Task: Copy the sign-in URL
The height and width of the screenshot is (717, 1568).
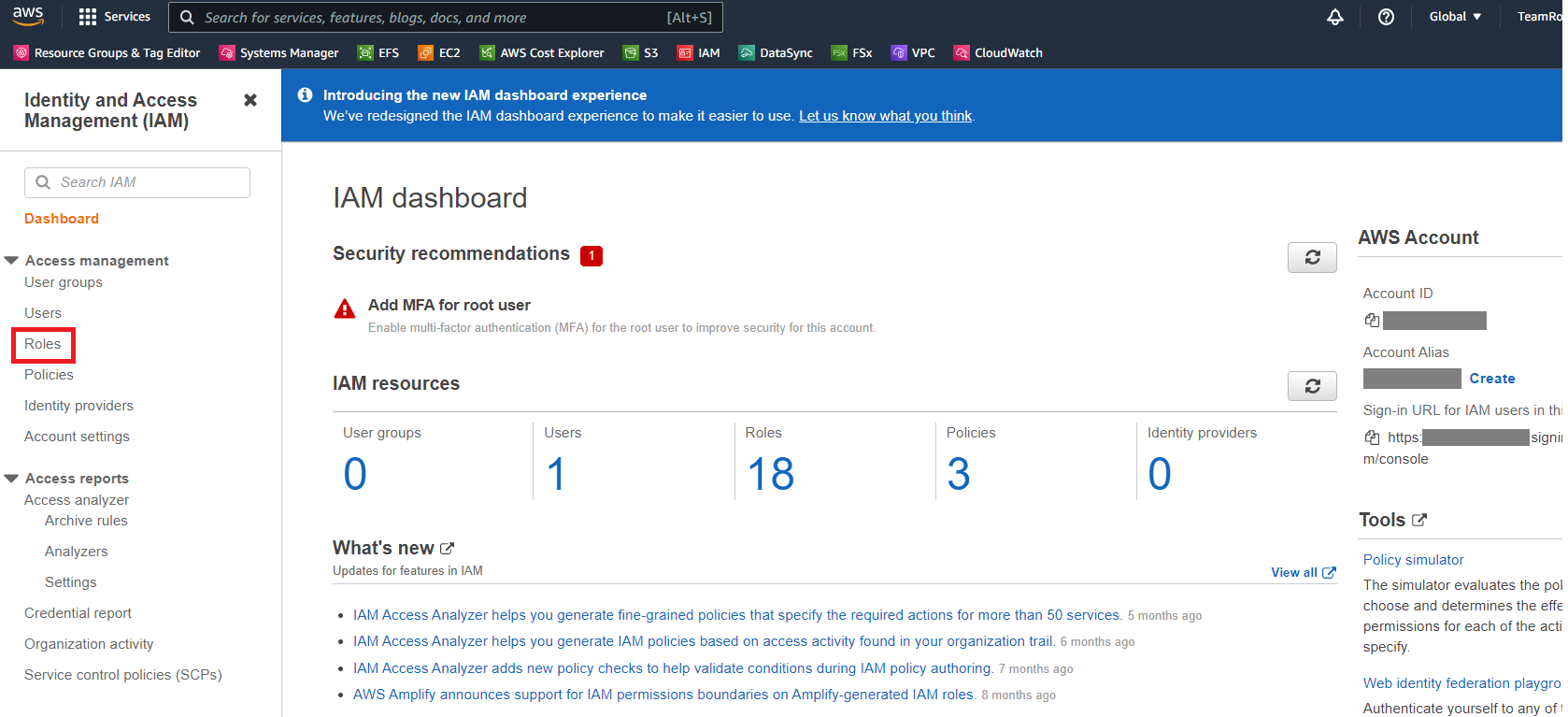Action: pyautogui.click(x=1372, y=437)
